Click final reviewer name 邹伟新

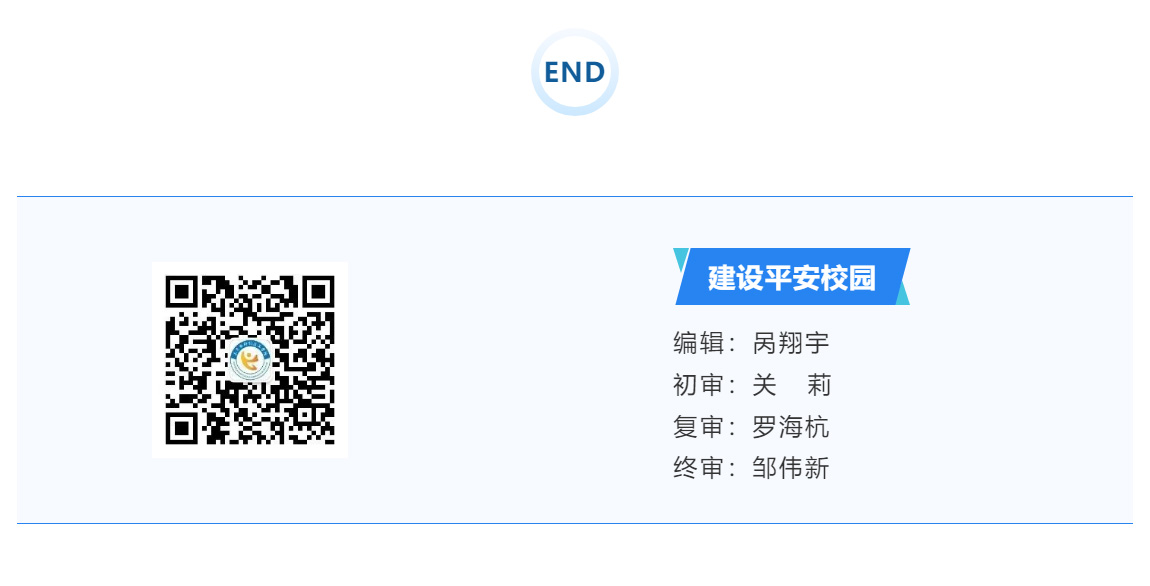[x=791, y=468]
